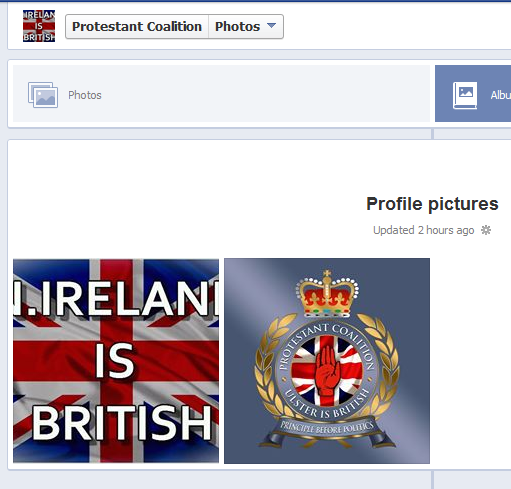Click the Protestant Coalition page name button
511x489 pixels.
[137, 26]
